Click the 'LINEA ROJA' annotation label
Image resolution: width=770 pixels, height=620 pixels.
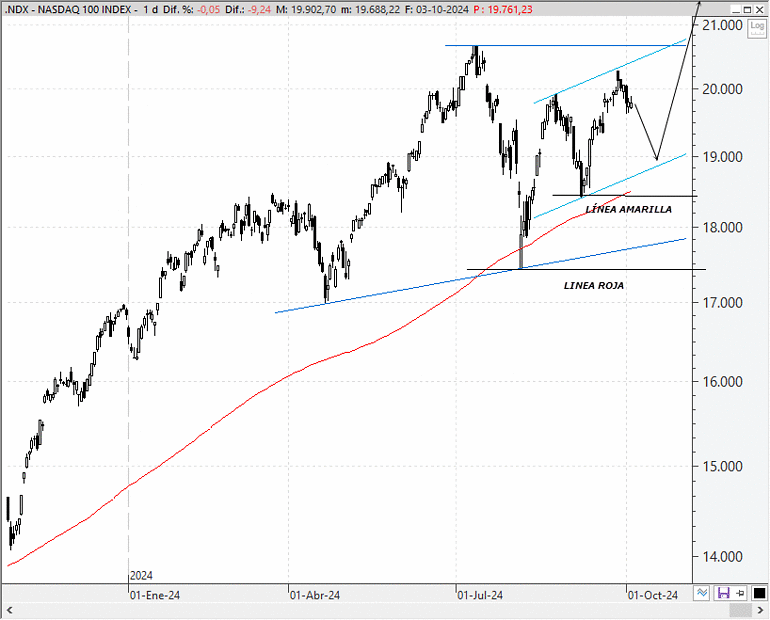pos(594,286)
